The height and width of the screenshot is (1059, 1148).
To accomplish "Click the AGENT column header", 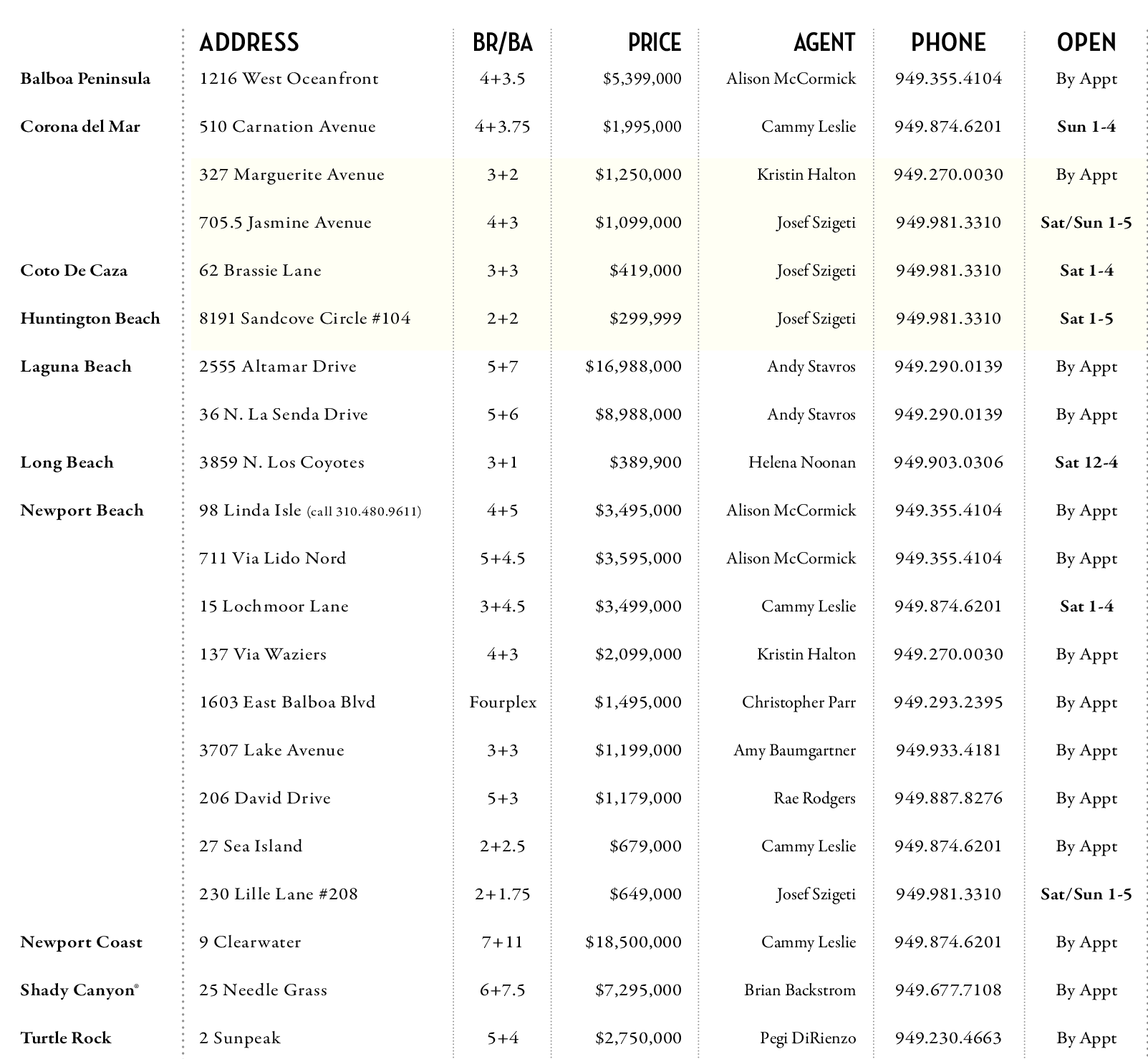I will [824, 43].
